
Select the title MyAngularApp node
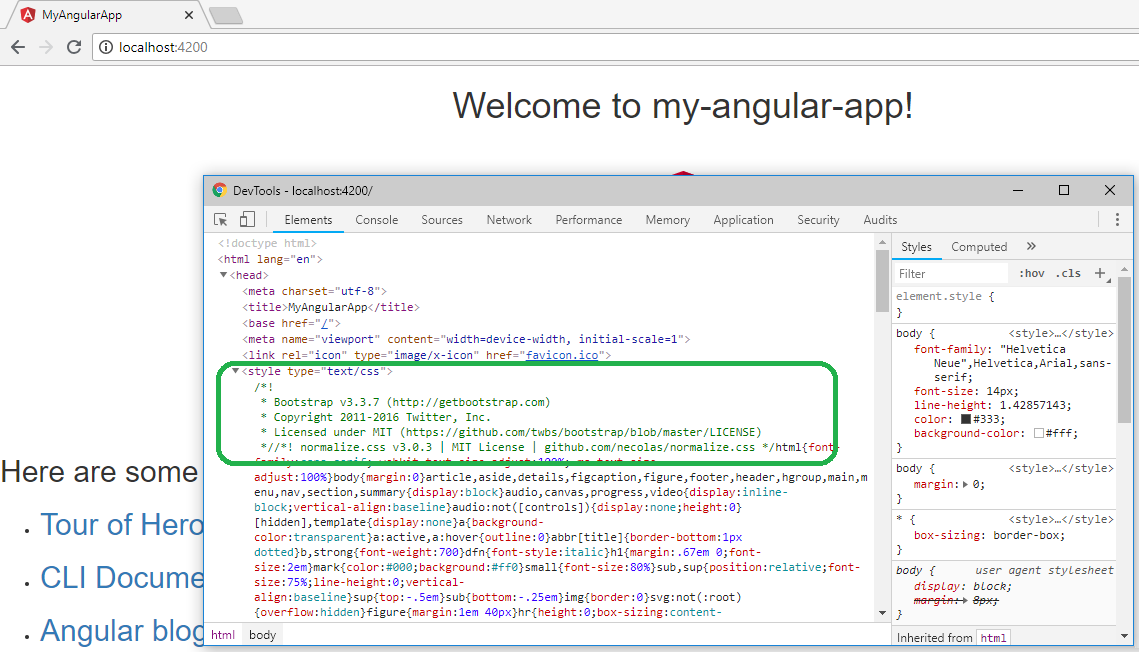click(331, 307)
